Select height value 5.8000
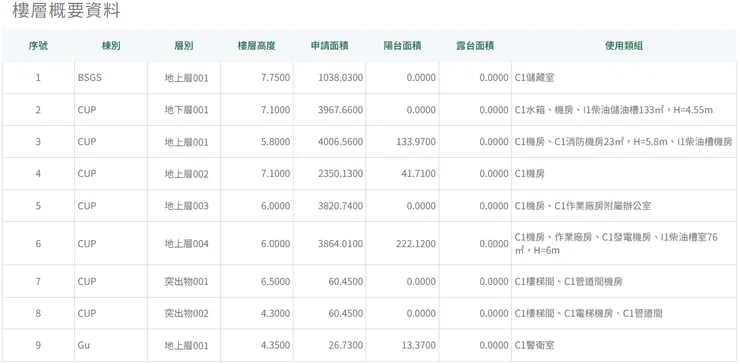The image size is (740, 364). coord(276,142)
